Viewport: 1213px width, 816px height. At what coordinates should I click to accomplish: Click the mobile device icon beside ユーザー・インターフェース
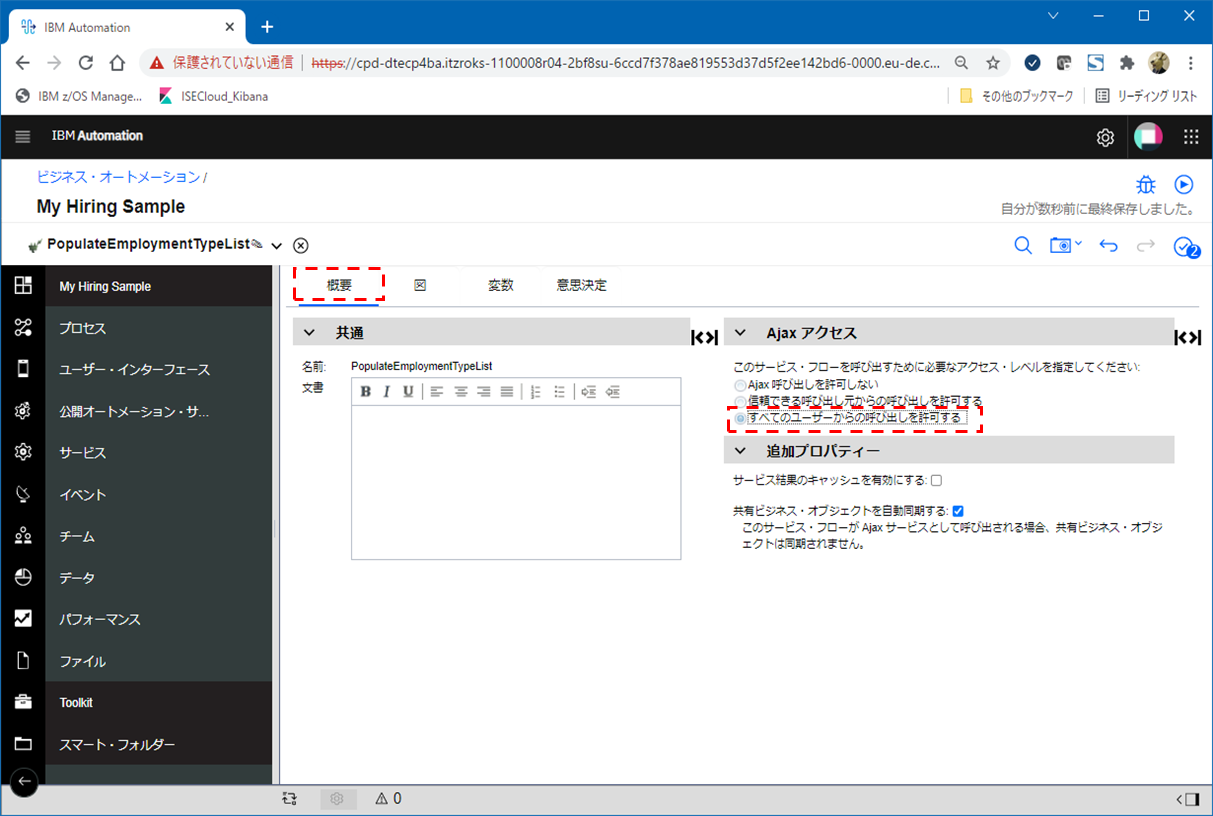point(23,369)
